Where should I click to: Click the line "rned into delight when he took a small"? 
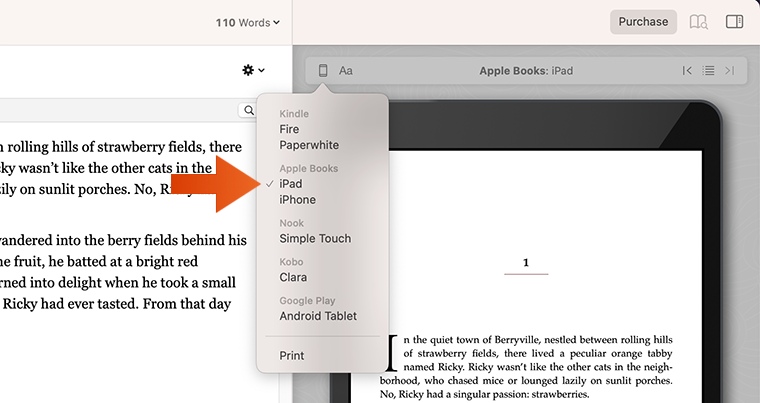pos(118,283)
